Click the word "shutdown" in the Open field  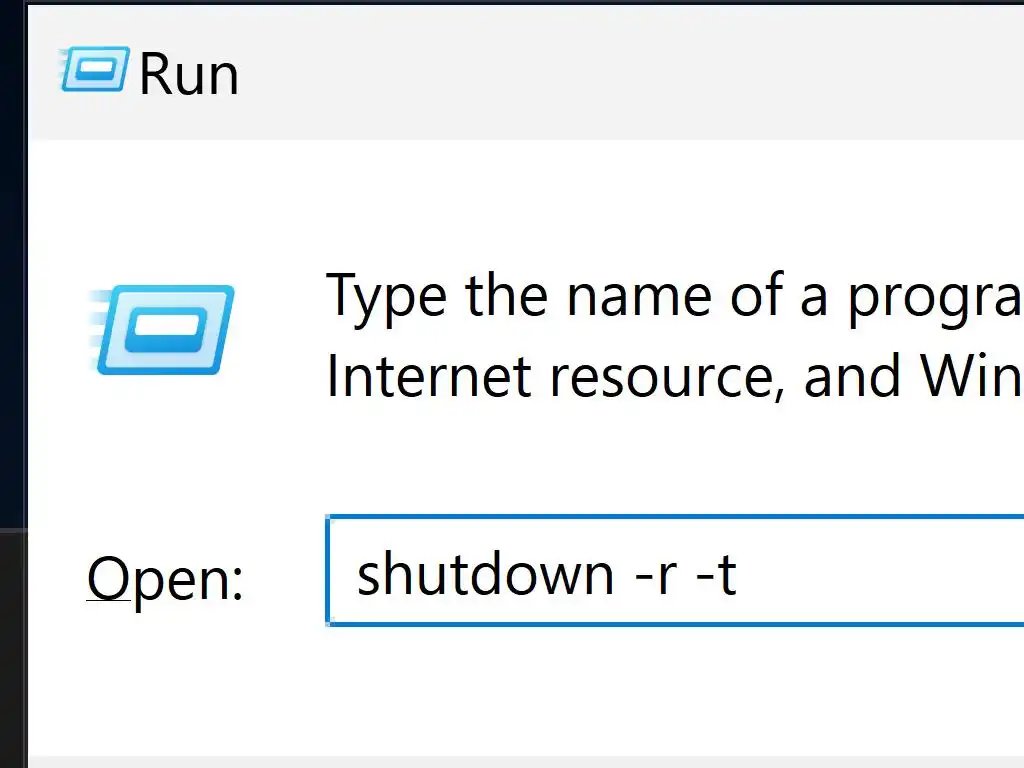click(x=485, y=573)
